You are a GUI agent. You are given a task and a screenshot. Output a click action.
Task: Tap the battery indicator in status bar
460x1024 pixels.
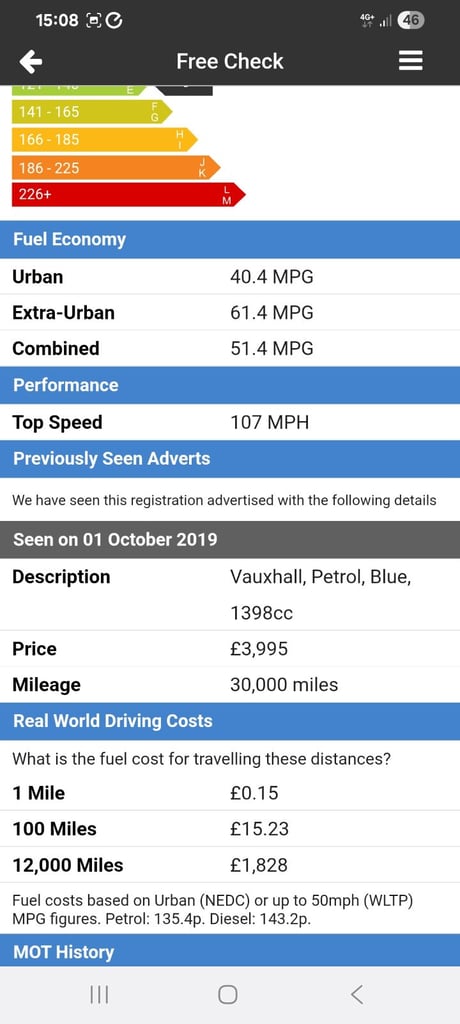(x=412, y=20)
